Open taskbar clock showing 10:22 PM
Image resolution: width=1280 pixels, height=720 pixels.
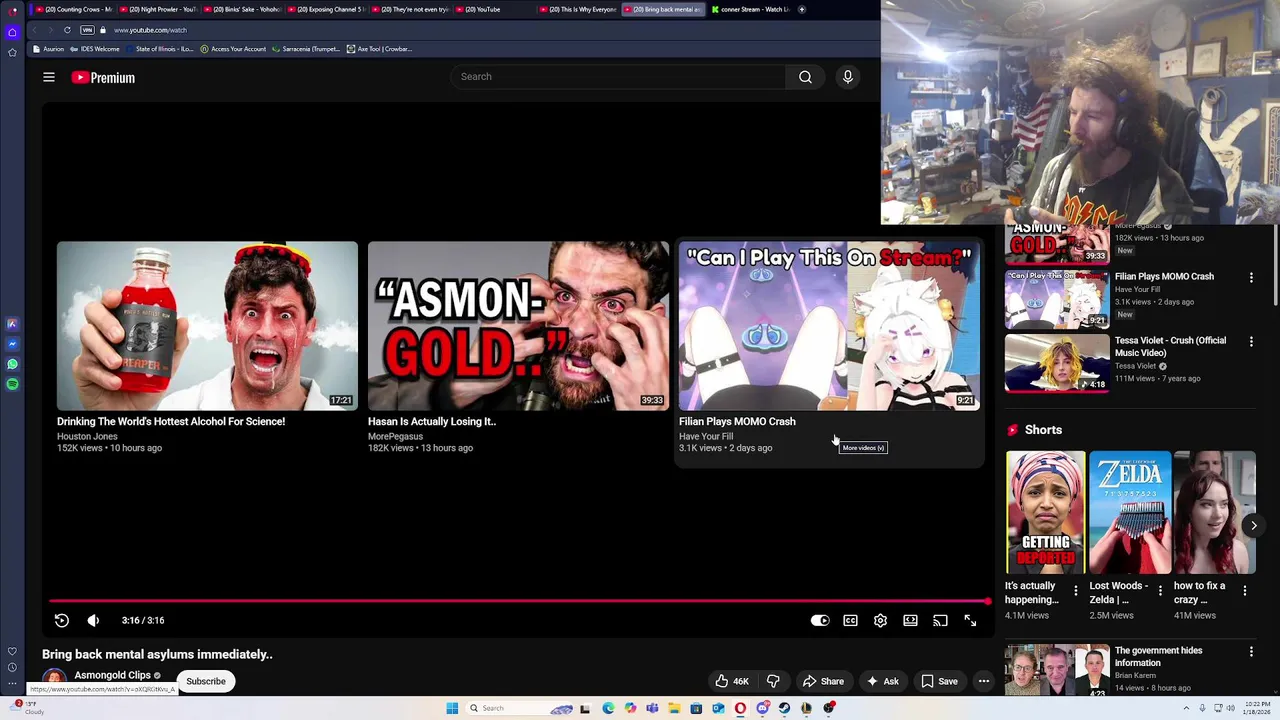(x=1258, y=708)
